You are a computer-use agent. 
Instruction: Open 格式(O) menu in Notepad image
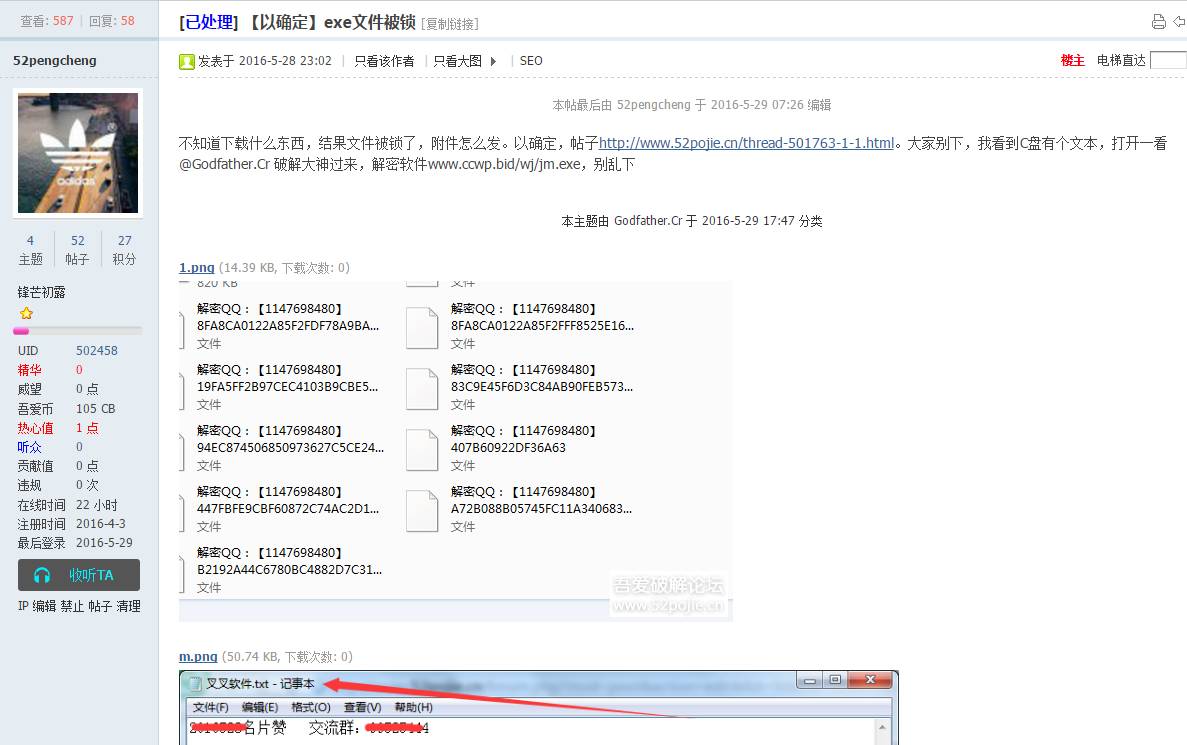tap(310, 707)
